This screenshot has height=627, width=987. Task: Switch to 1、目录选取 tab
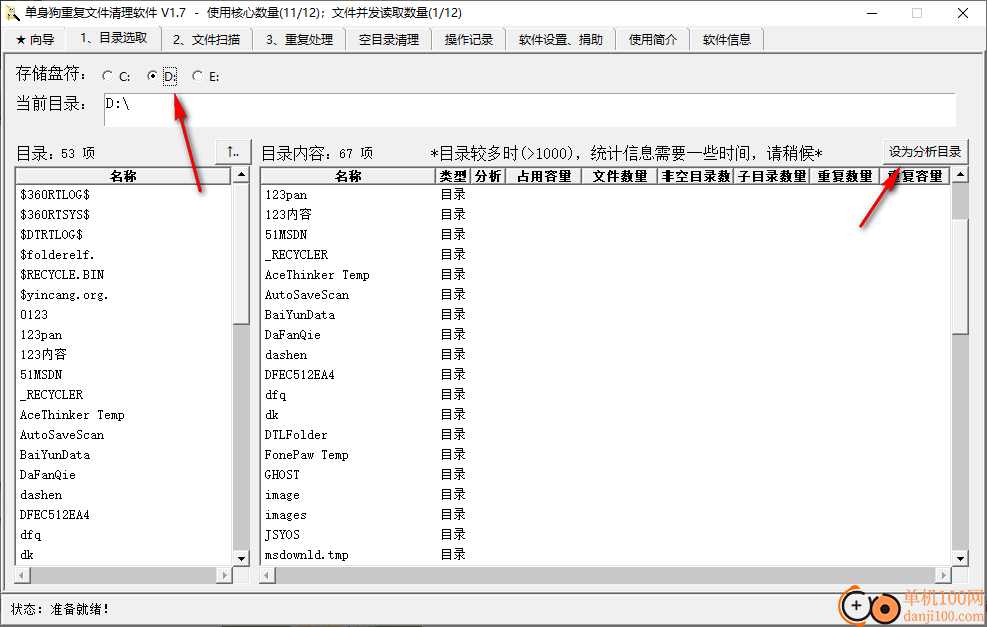tap(113, 38)
